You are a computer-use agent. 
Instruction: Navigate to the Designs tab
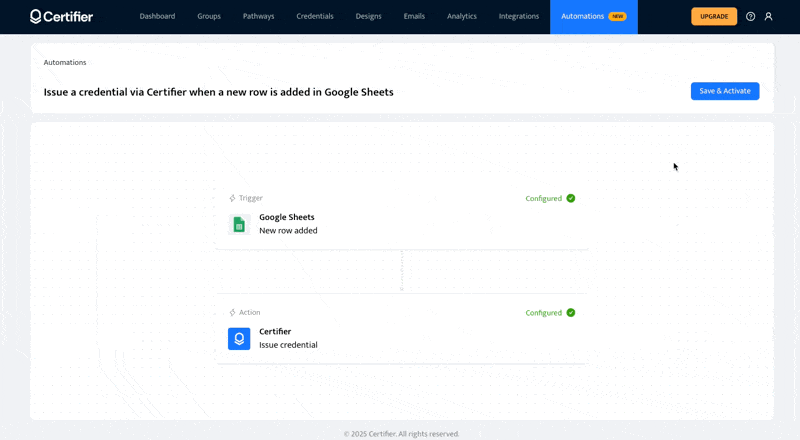pyautogui.click(x=368, y=16)
